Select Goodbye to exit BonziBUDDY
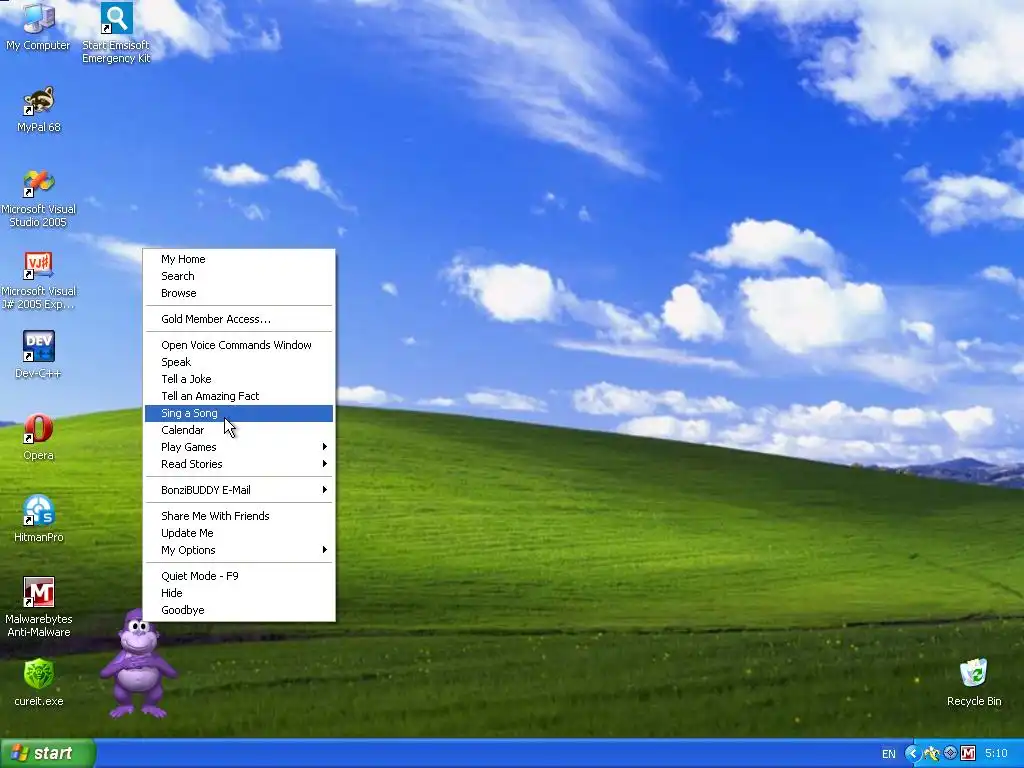 239,611
